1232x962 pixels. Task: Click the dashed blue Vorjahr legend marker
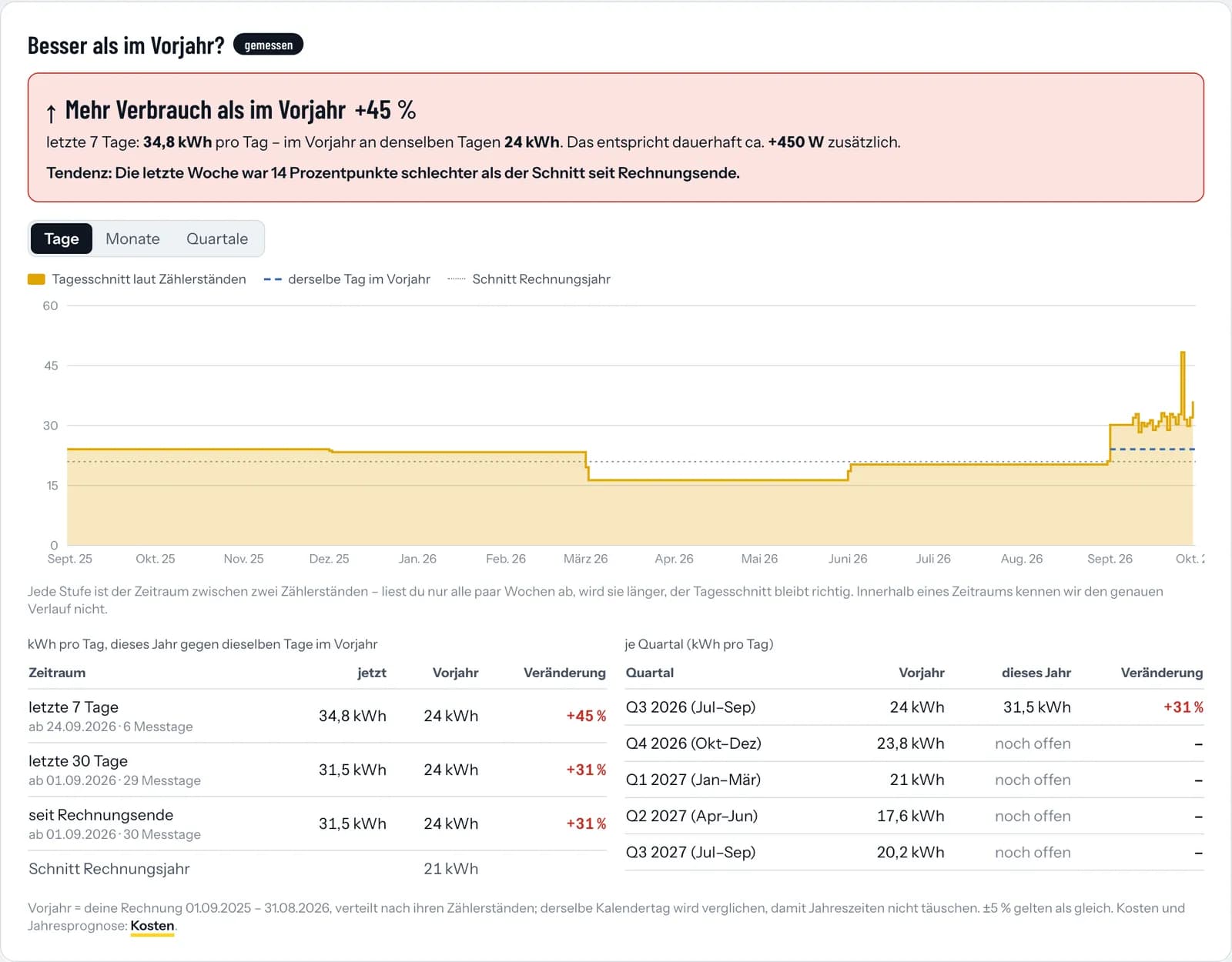pos(273,279)
